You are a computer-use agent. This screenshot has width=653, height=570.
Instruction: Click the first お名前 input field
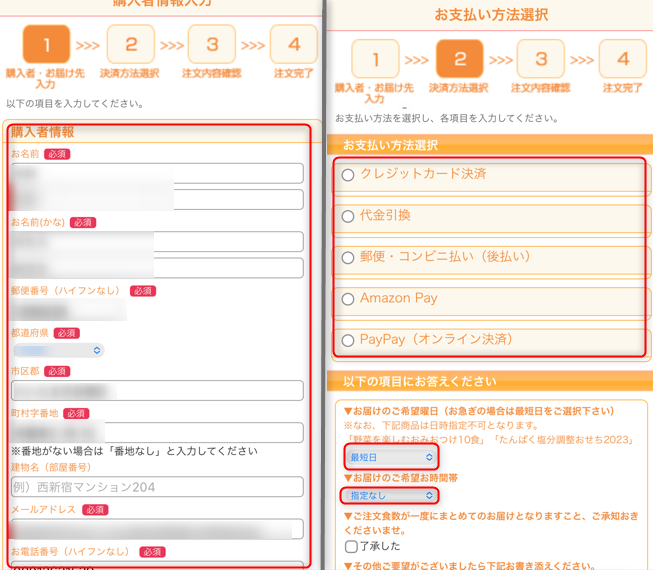tap(157, 173)
